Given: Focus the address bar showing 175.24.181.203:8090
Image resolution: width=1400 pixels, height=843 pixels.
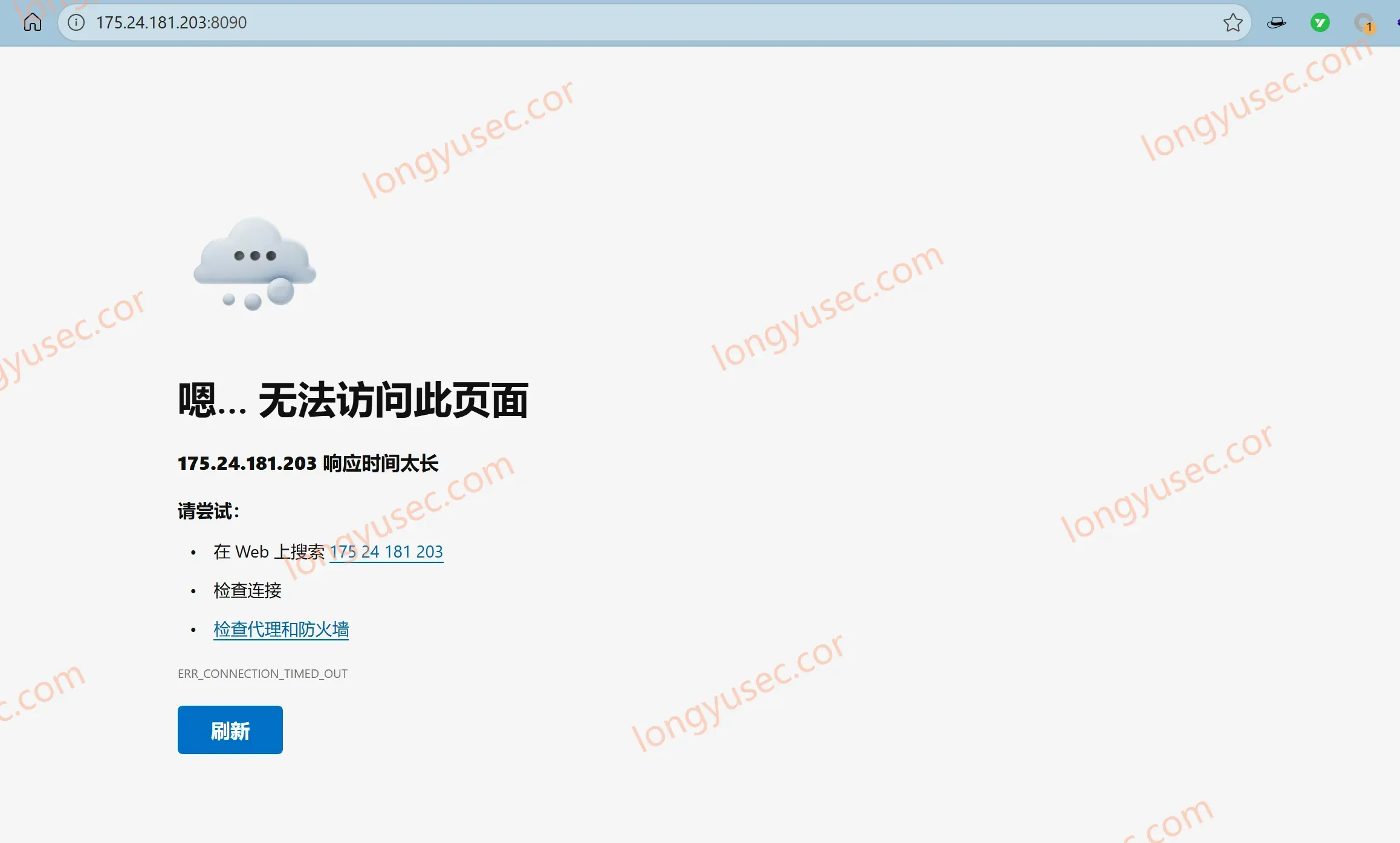Looking at the screenshot, I should pos(654,23).
